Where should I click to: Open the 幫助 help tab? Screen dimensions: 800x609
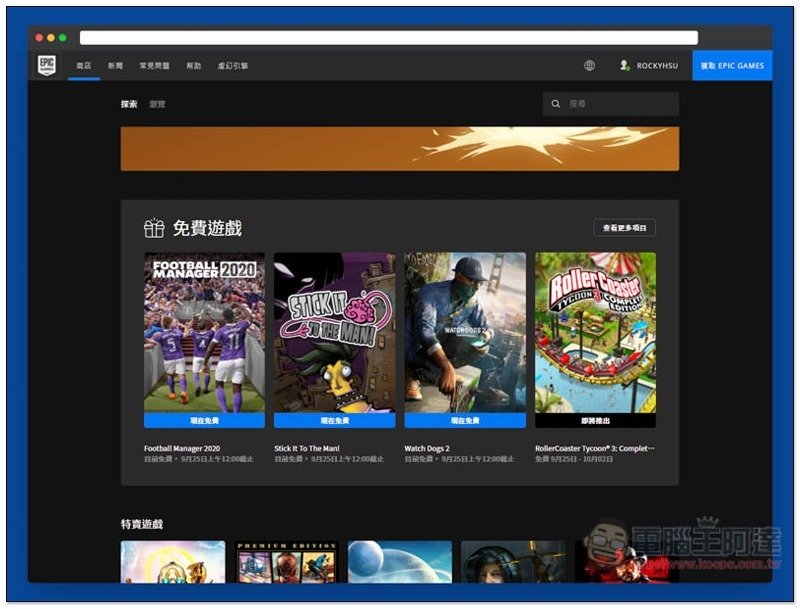193,66
